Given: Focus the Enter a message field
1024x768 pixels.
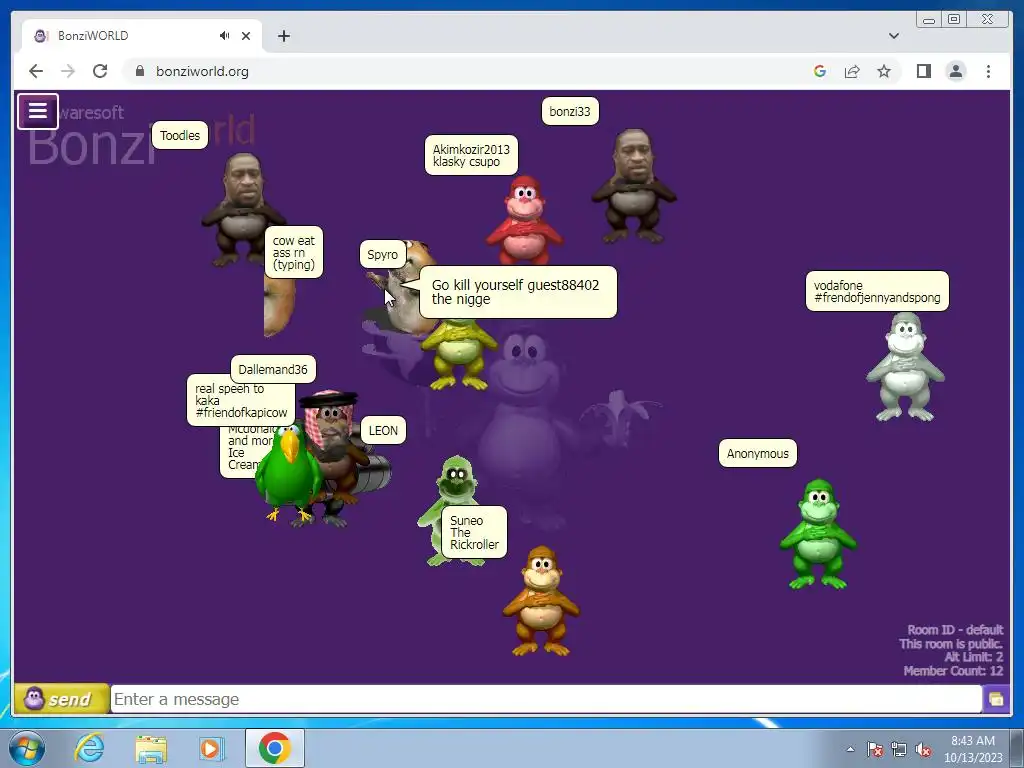Looking at the screenshot, I should [546, 699].
